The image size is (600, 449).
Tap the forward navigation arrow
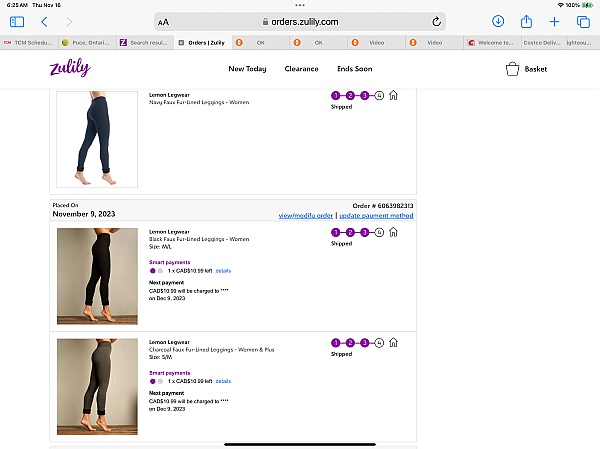coord(69,22)
